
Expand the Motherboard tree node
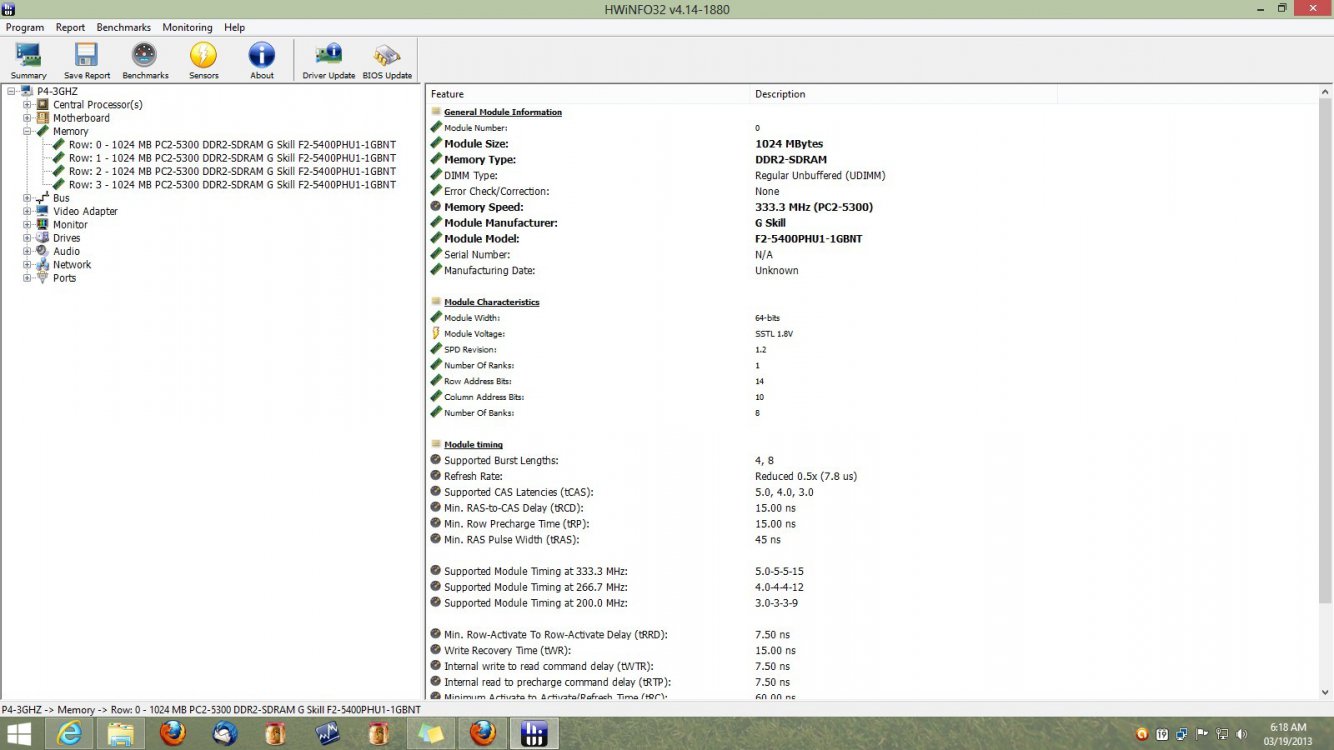tap(27, 118)
